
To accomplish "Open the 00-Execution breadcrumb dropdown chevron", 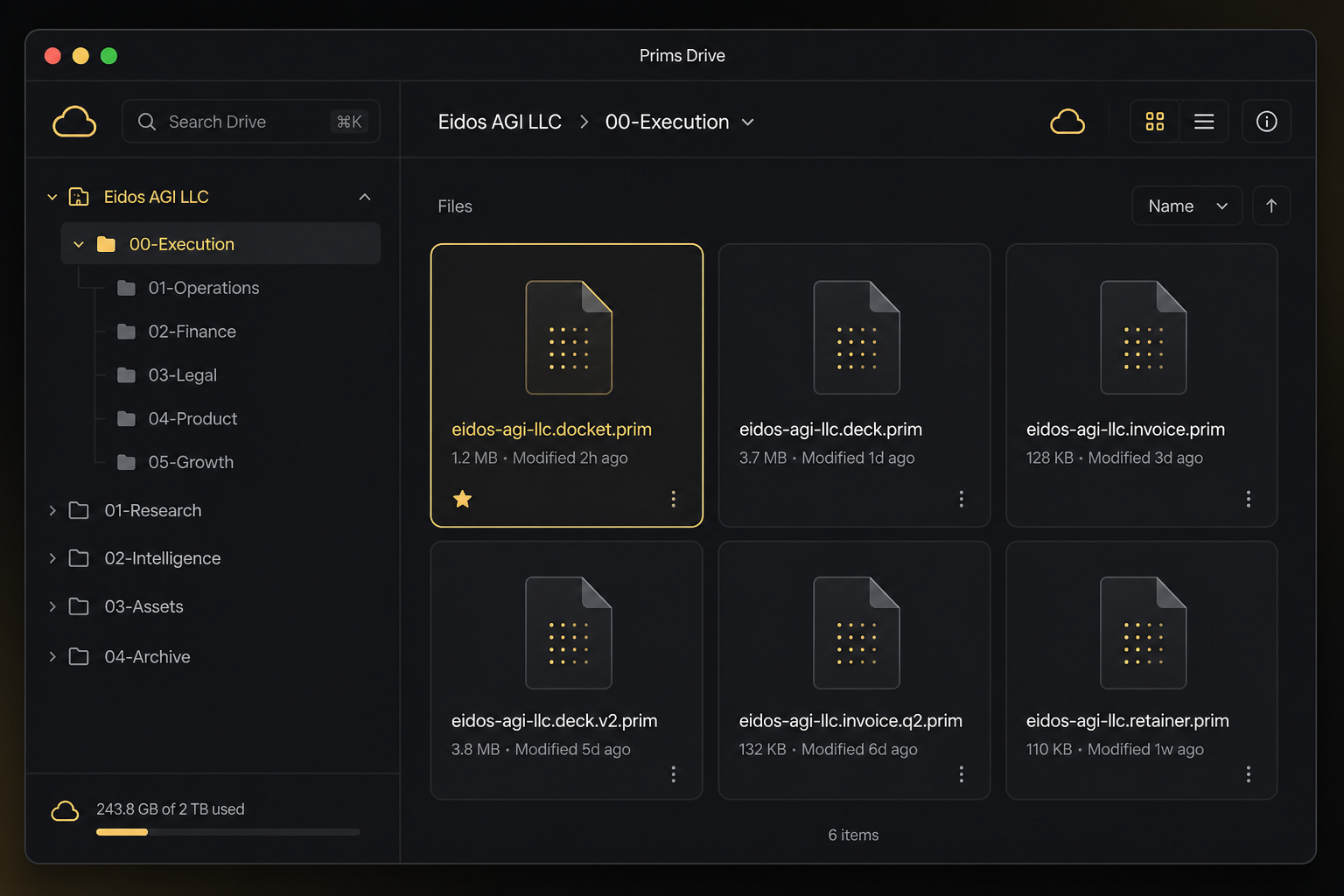I will pos(748,122).
